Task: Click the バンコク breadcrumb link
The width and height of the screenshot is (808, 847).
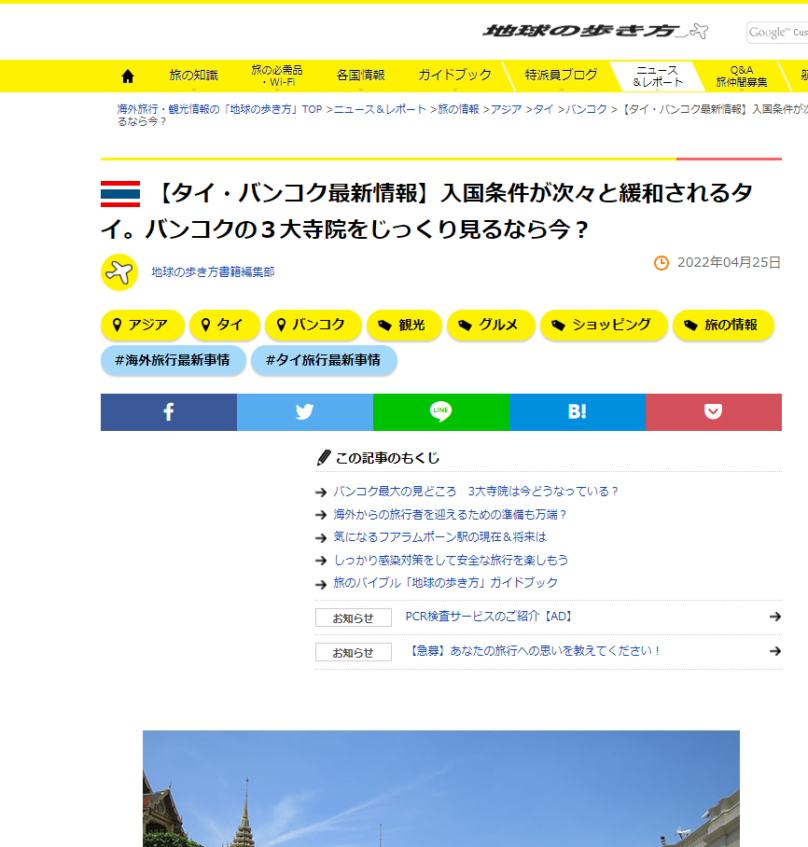Action: tap(586, 109)
